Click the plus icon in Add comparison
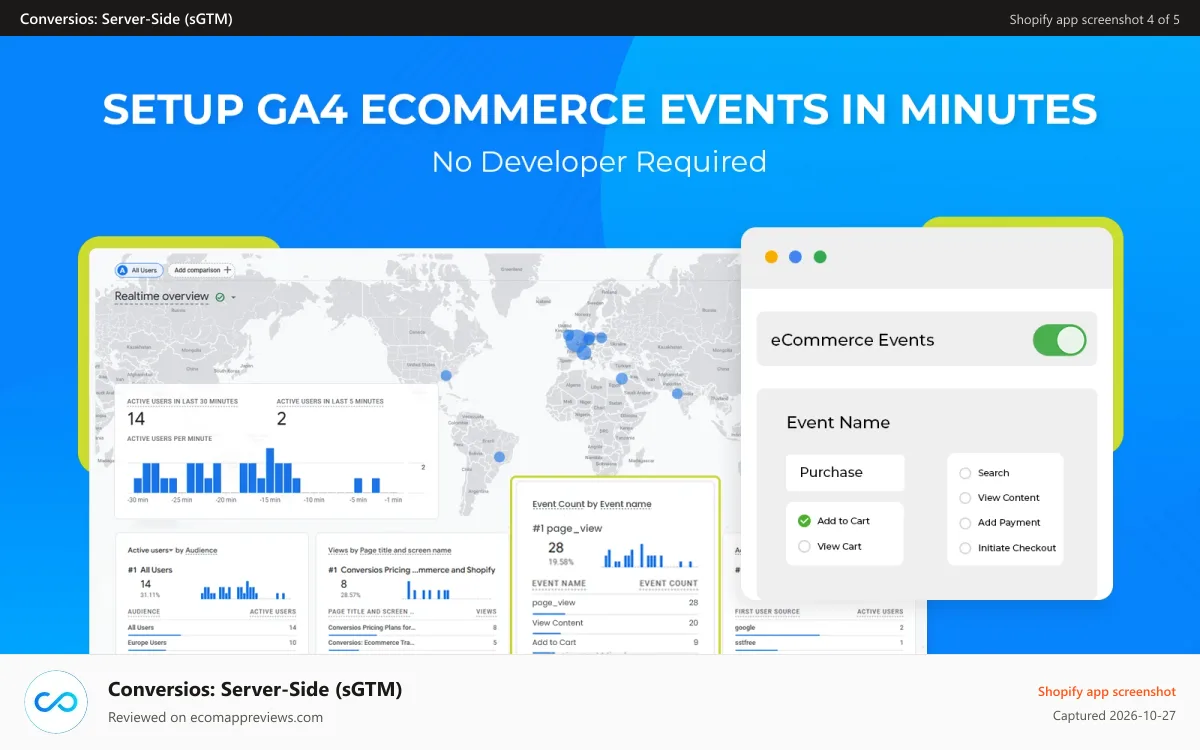This screenshot has width=1200, height=750. pyautogui.click(x=227, y=270)
